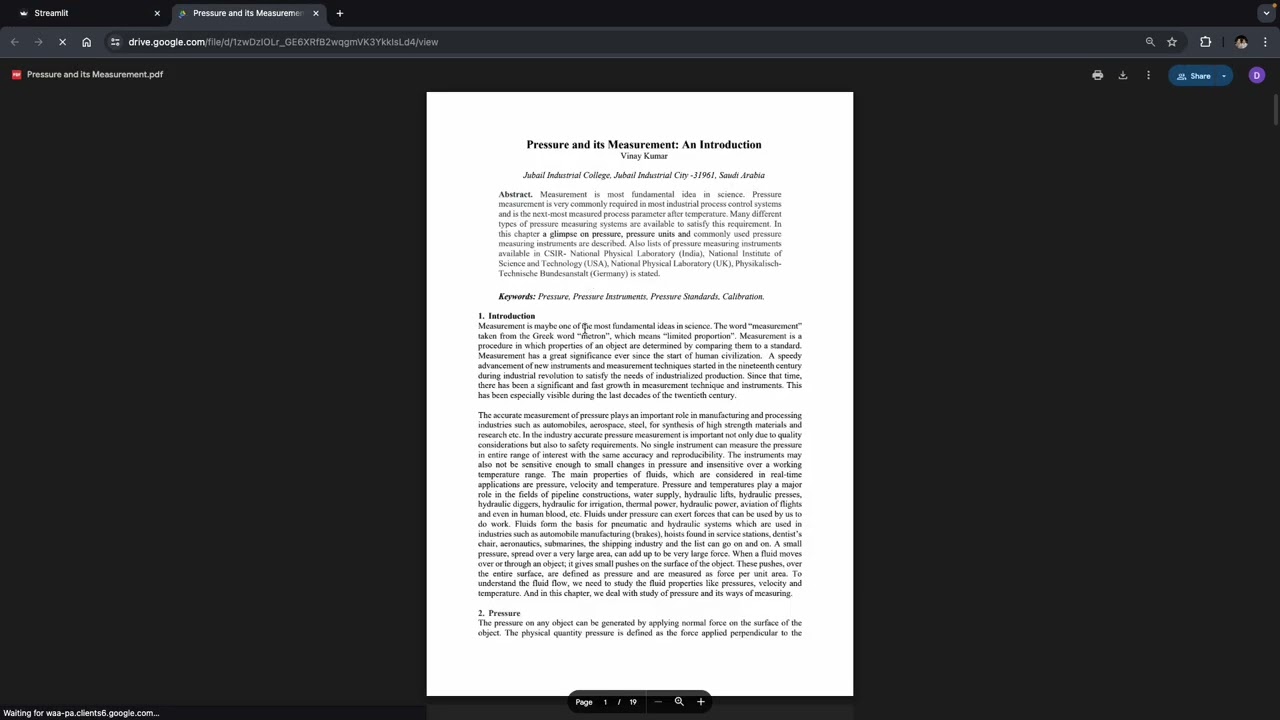The image size is (1280, 720).
Task: Click the current page number field
Action: pyautogui.click(x=605, y=702)
